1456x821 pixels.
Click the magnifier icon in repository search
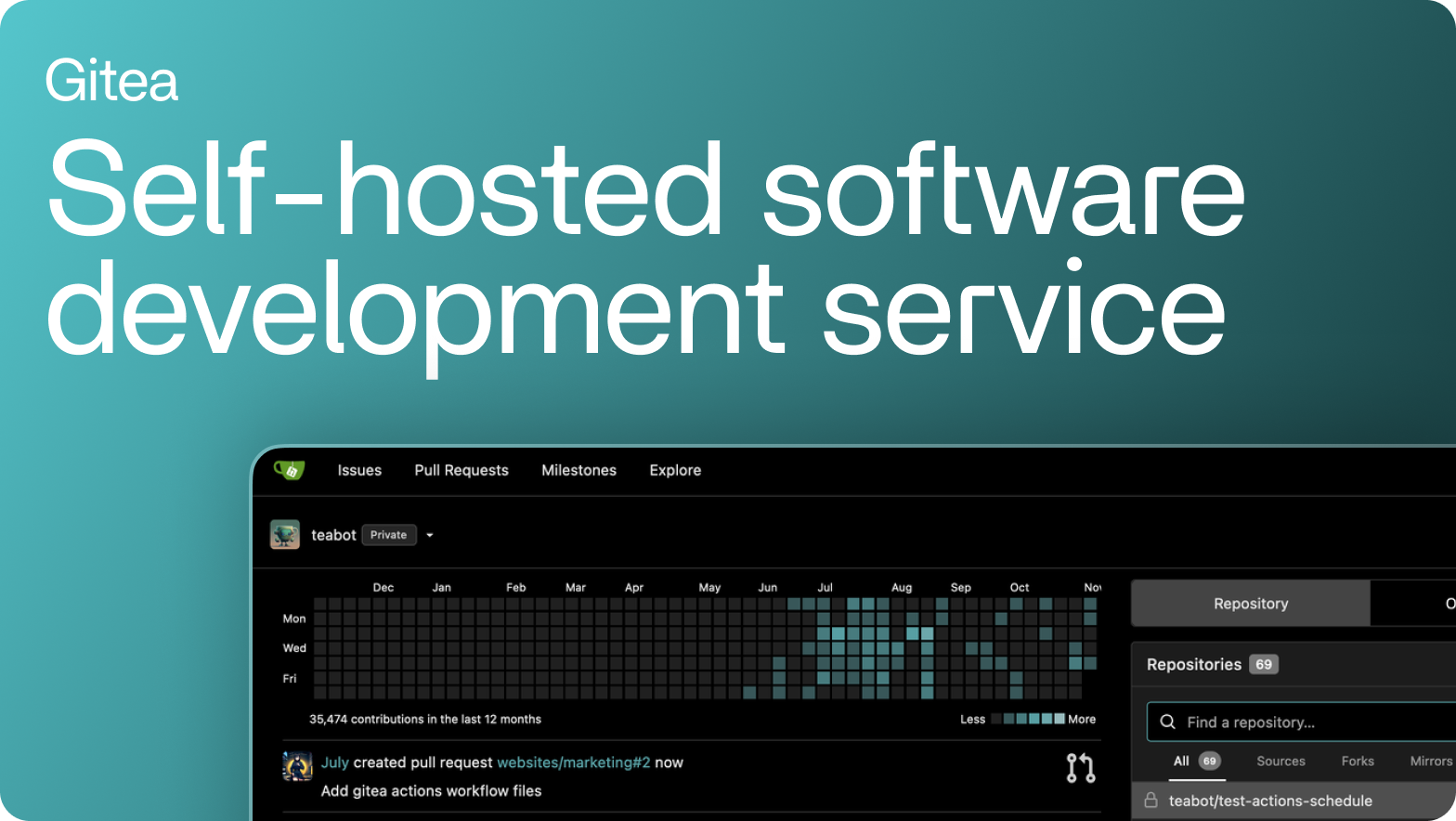click(x=1168, y=722)
